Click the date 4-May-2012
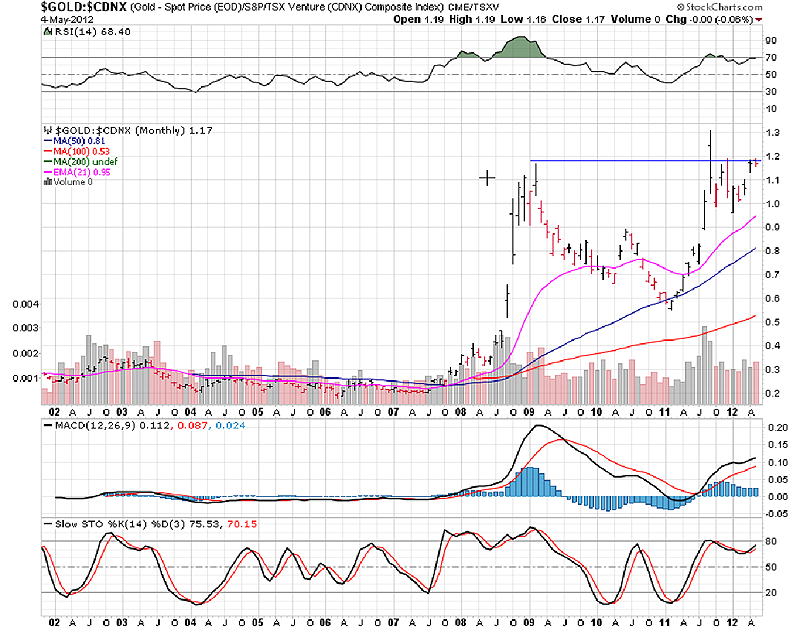This screenshot has height=629, width=800. (x=67, y=19)
